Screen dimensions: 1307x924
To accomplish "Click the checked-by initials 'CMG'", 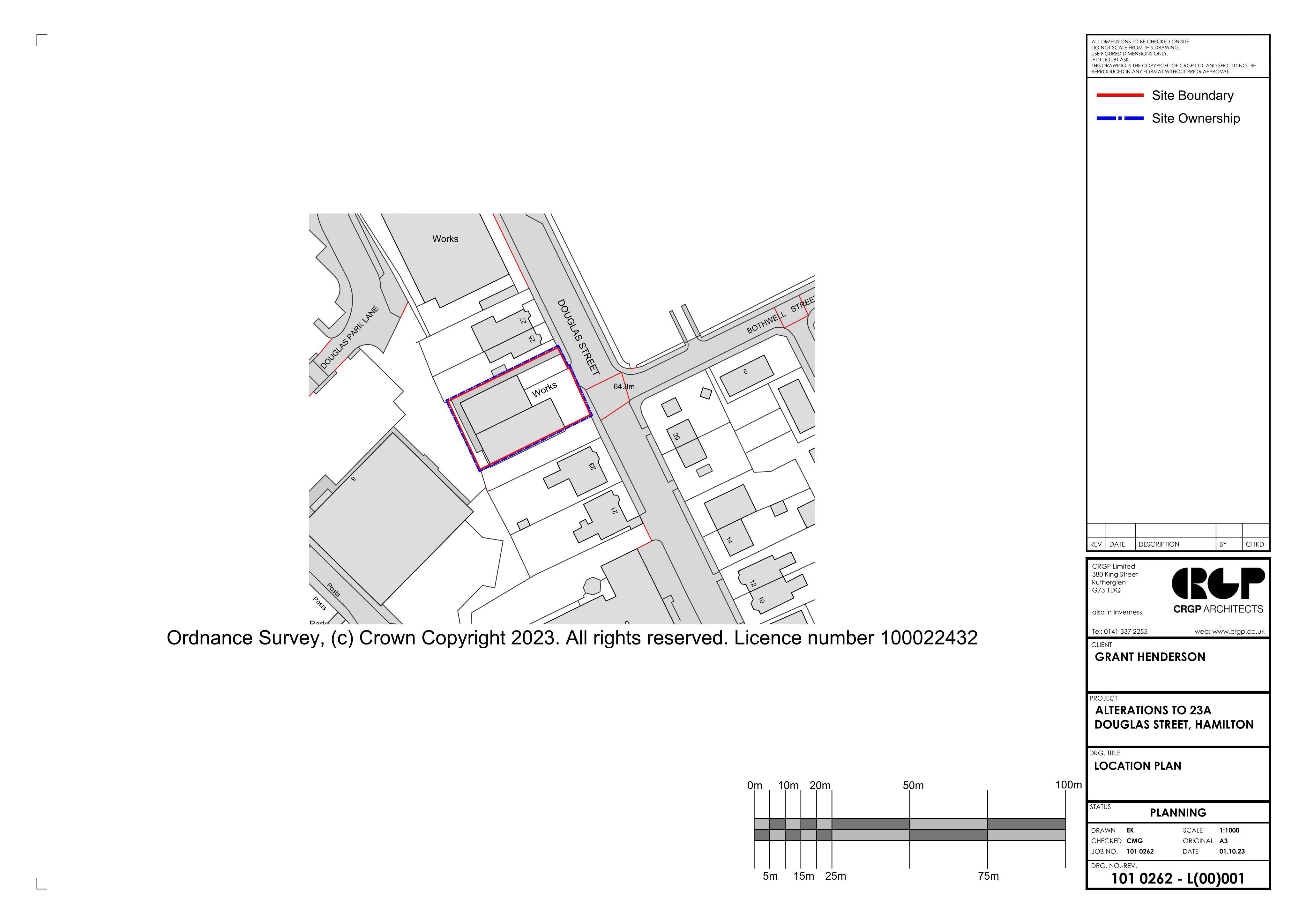I will pos(1134,841).
